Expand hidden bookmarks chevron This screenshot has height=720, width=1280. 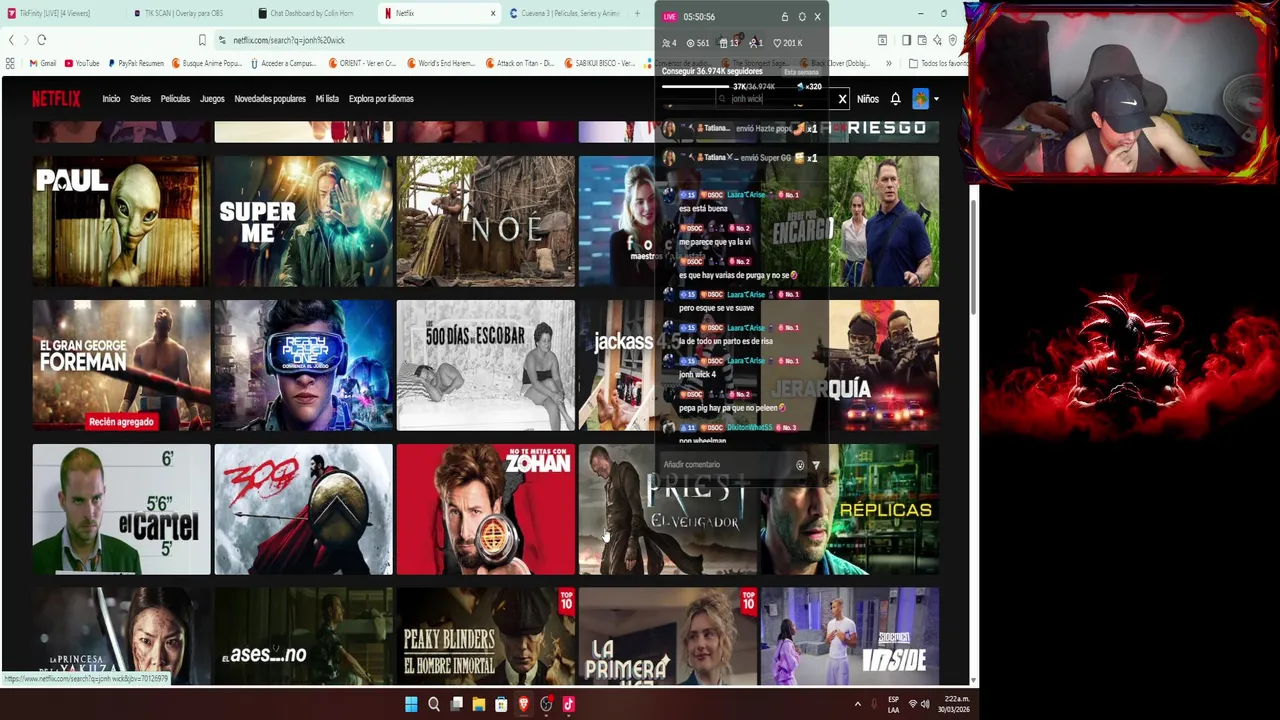tap(888, 63)
